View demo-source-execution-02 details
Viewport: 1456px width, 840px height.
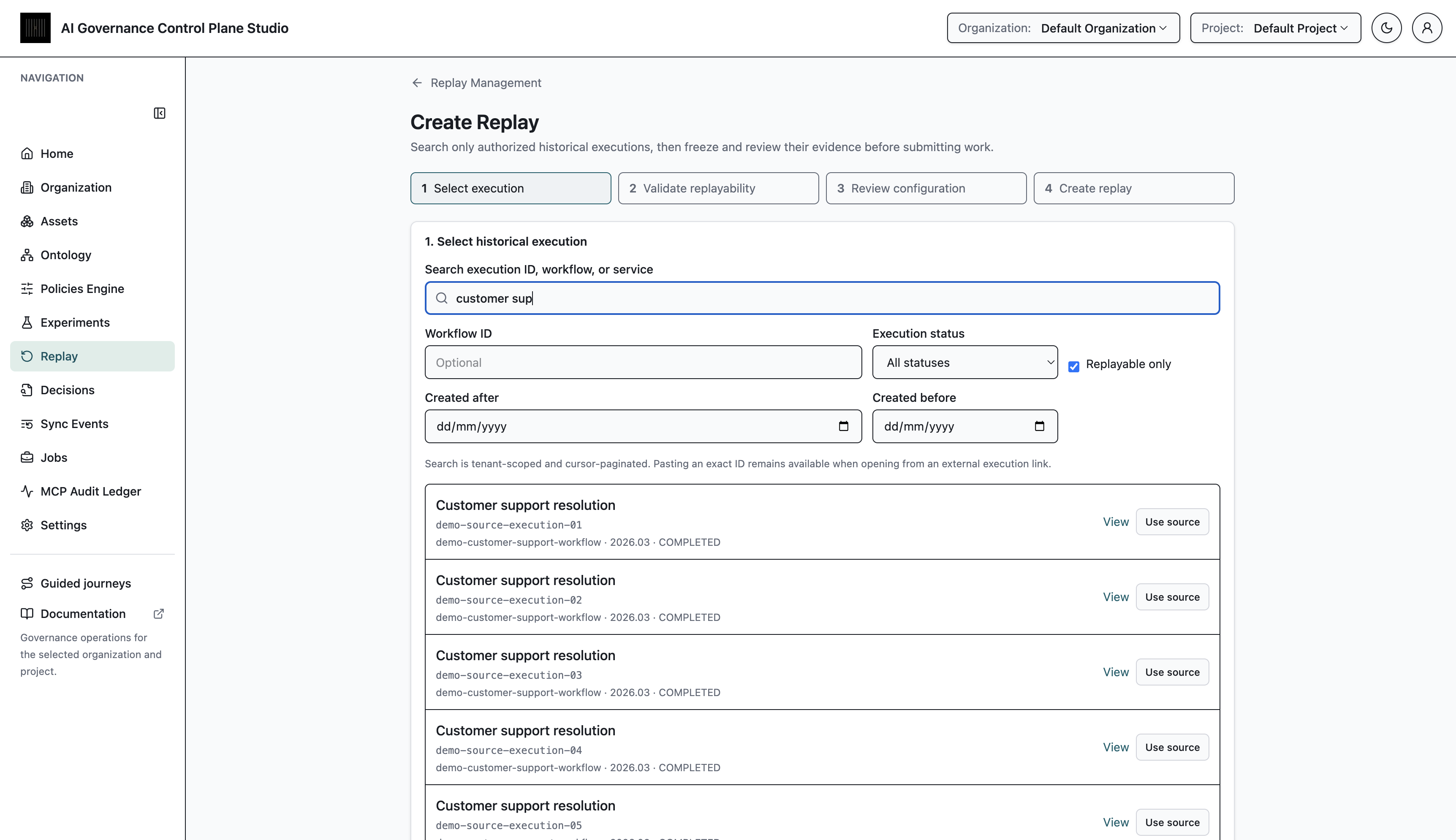(x=1116, y=597)
